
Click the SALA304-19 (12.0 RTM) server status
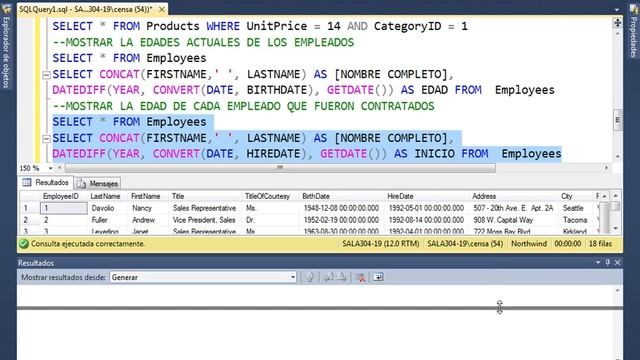[x=380, y=244]
